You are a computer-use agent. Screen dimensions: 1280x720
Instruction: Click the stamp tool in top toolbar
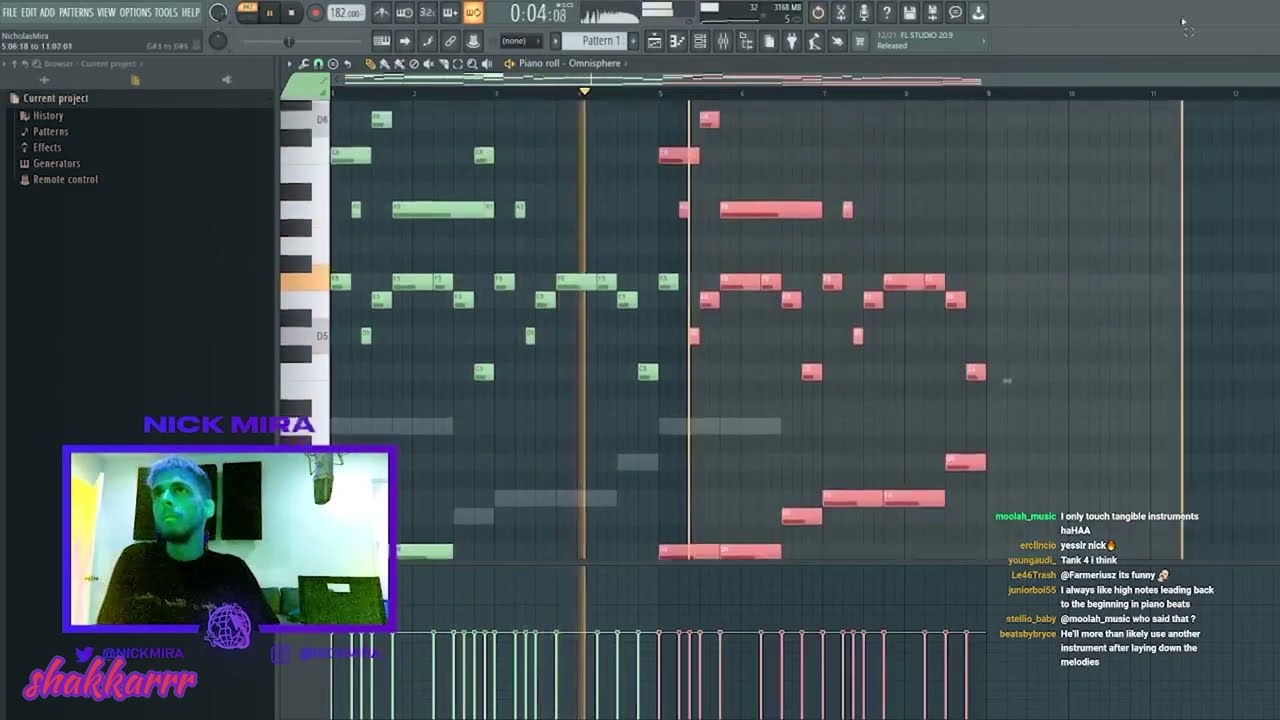coord(474,41)
